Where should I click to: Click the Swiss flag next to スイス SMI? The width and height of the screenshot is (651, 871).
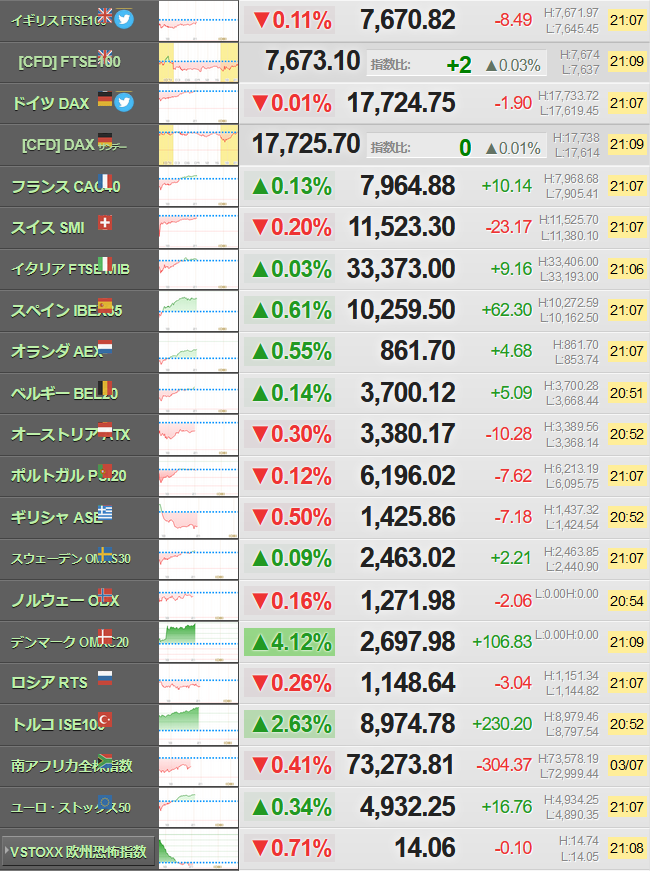coord(105,223)
